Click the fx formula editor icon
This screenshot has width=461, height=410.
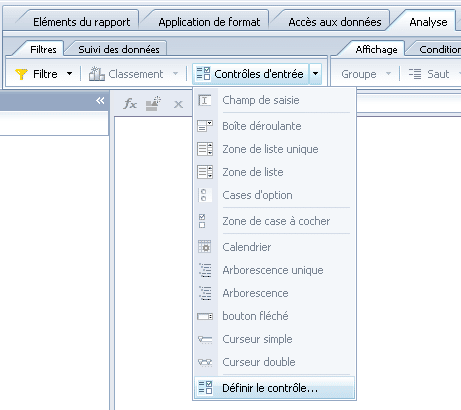tap(130, 104)
